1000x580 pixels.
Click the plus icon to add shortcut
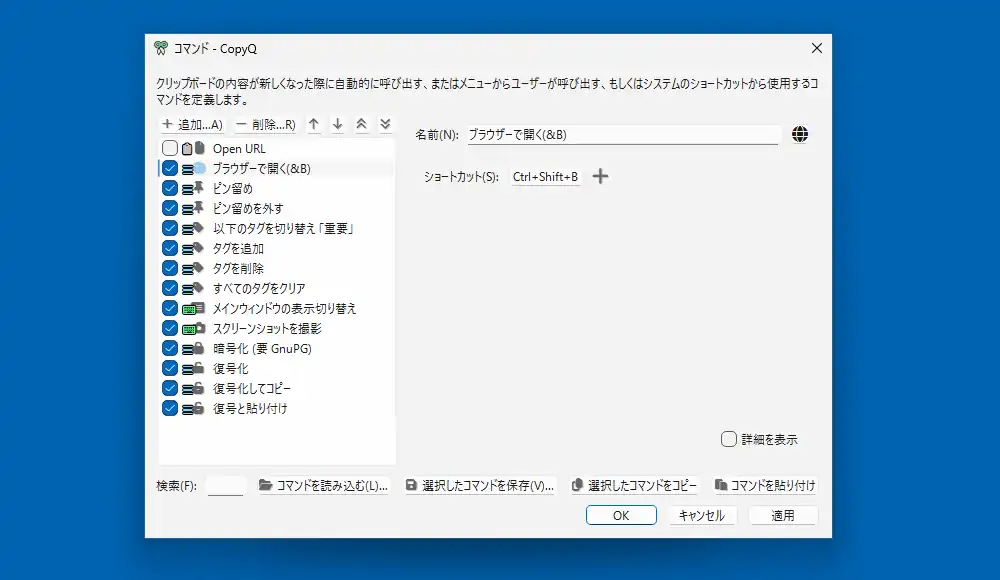click(x=600, y=177)
